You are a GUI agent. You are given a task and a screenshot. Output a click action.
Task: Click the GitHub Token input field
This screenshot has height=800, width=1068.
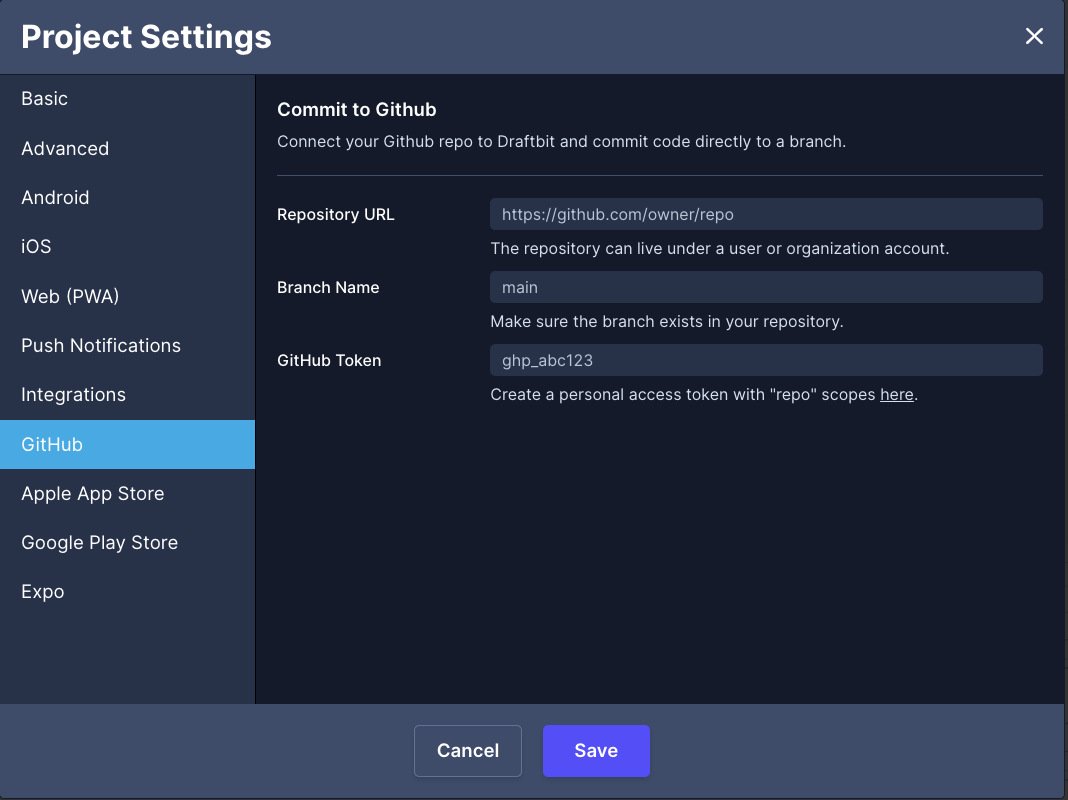point(766,360)
